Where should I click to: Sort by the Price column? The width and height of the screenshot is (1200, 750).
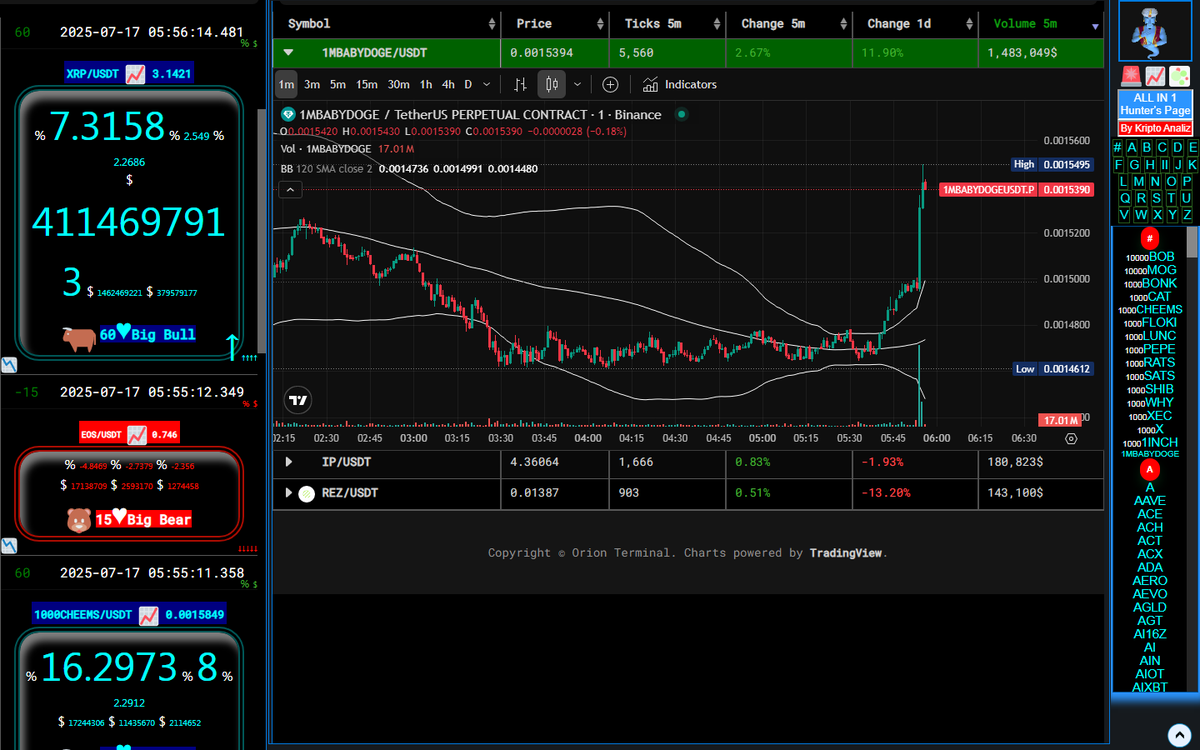click(556, 24)
